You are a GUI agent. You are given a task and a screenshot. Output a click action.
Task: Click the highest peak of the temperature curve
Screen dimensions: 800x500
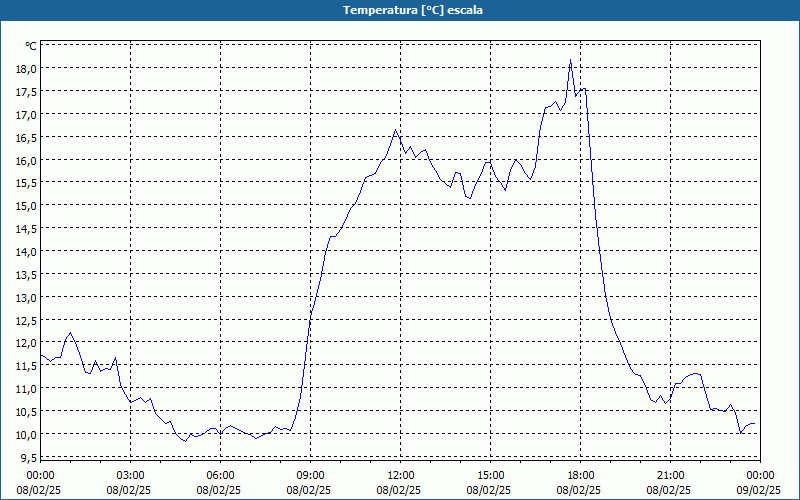point(570,60)
